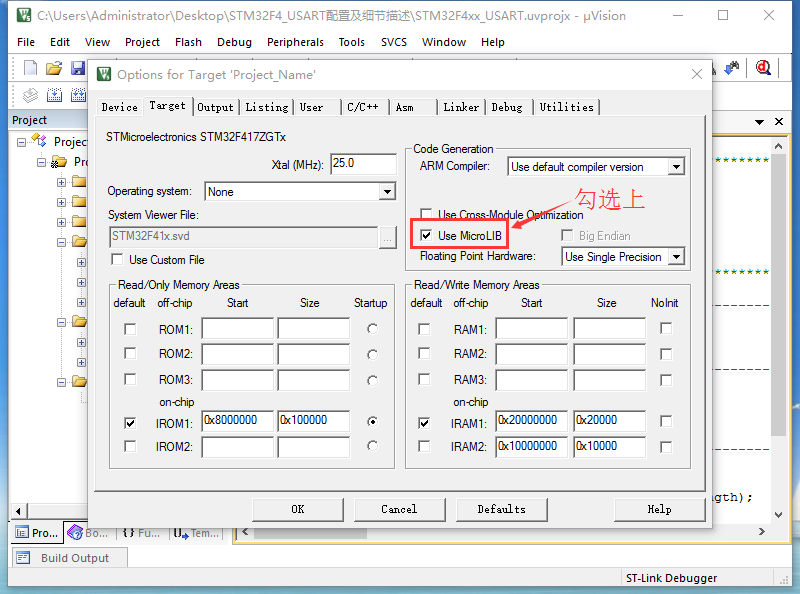Confirm options with the OK button
Screen dimensions: 800x594
[x=298, y=509]
